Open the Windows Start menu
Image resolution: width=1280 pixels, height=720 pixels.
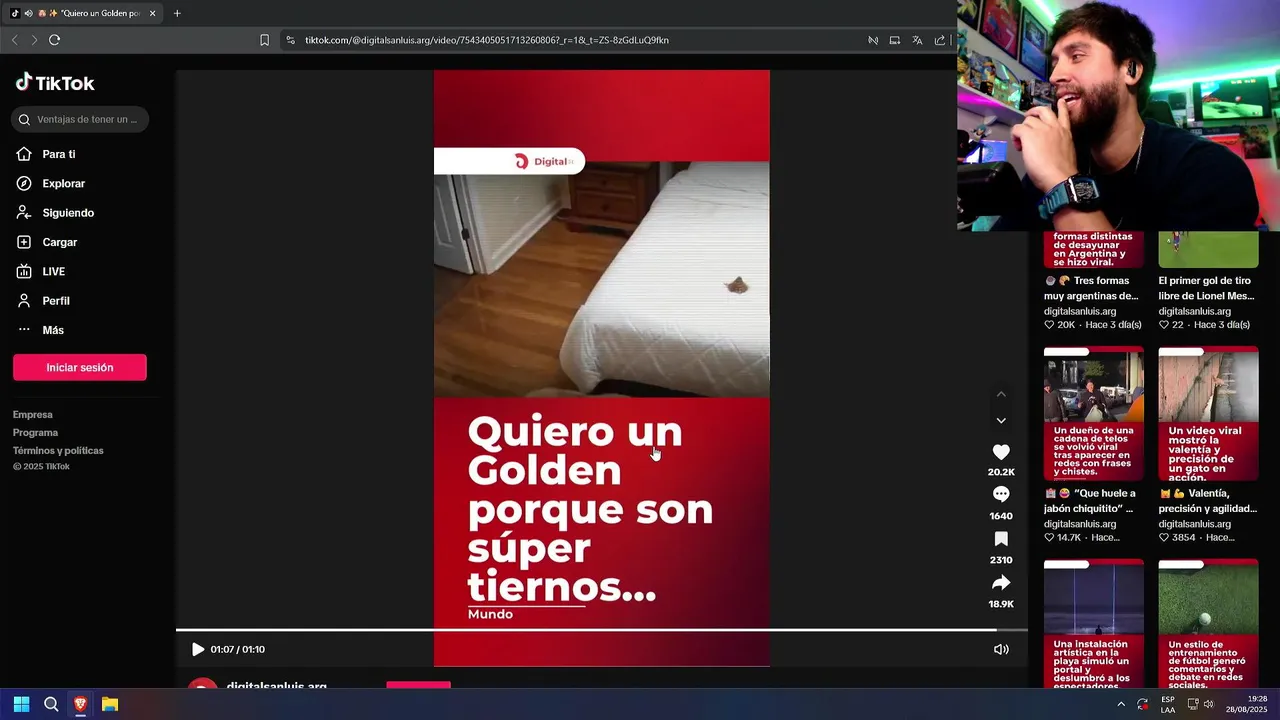pyautogui.click(x=21, y=704)
